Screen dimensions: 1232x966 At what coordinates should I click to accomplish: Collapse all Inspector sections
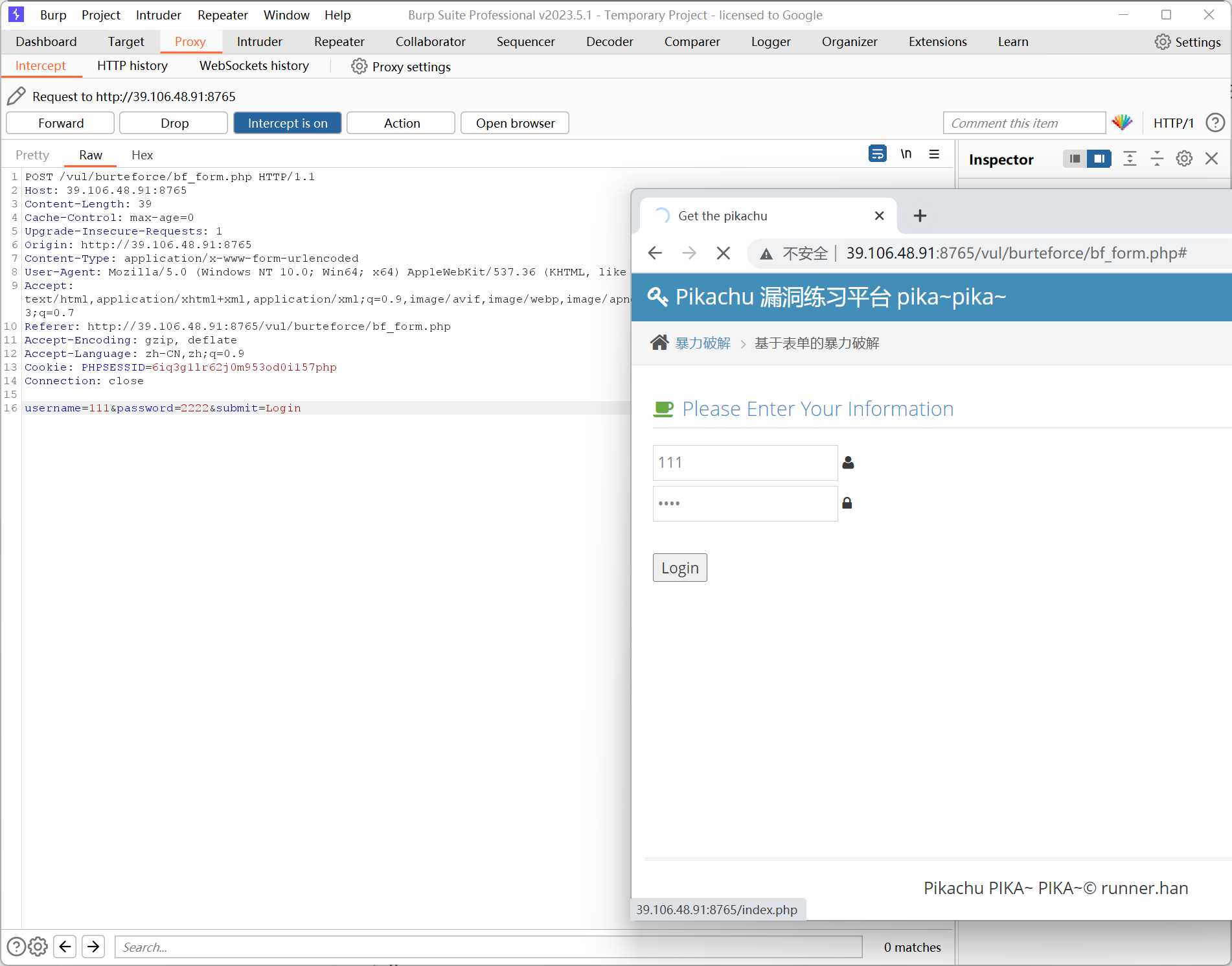pos(1157,159)
